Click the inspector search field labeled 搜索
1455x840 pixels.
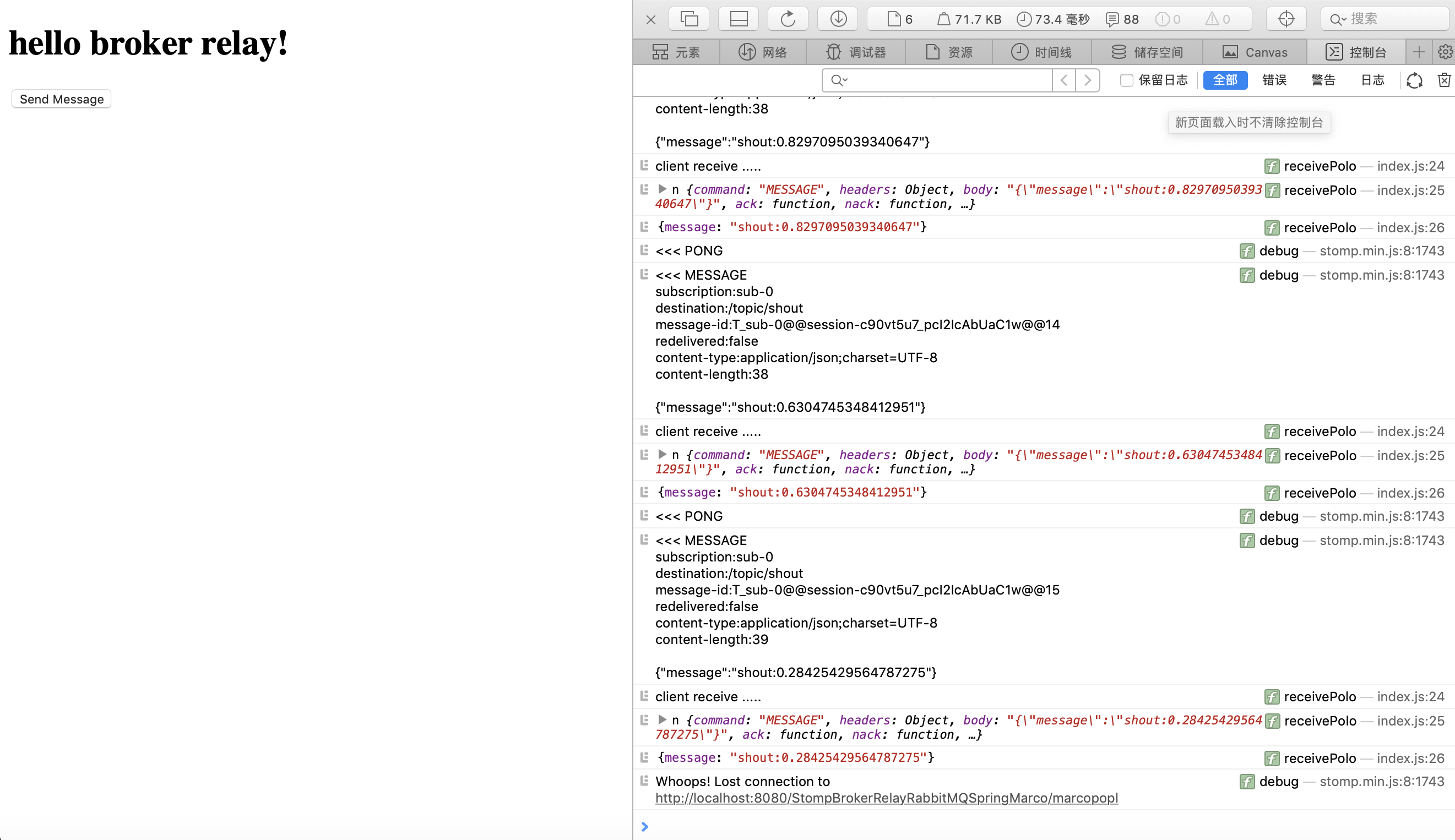pyautogui.click(x=1385, y=19)
